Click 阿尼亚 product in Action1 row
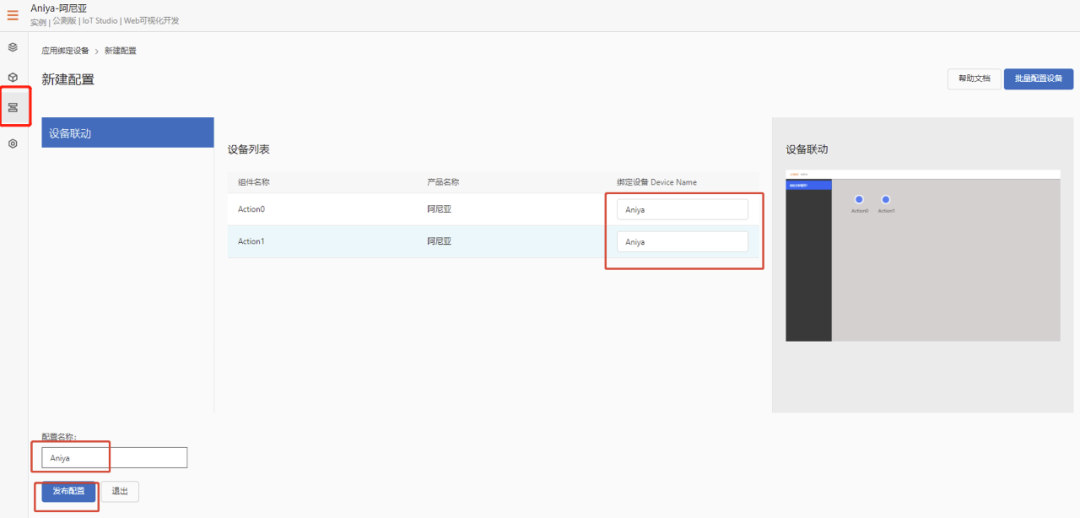Viewport: 1080px width, 518px height. pos(439,242)
